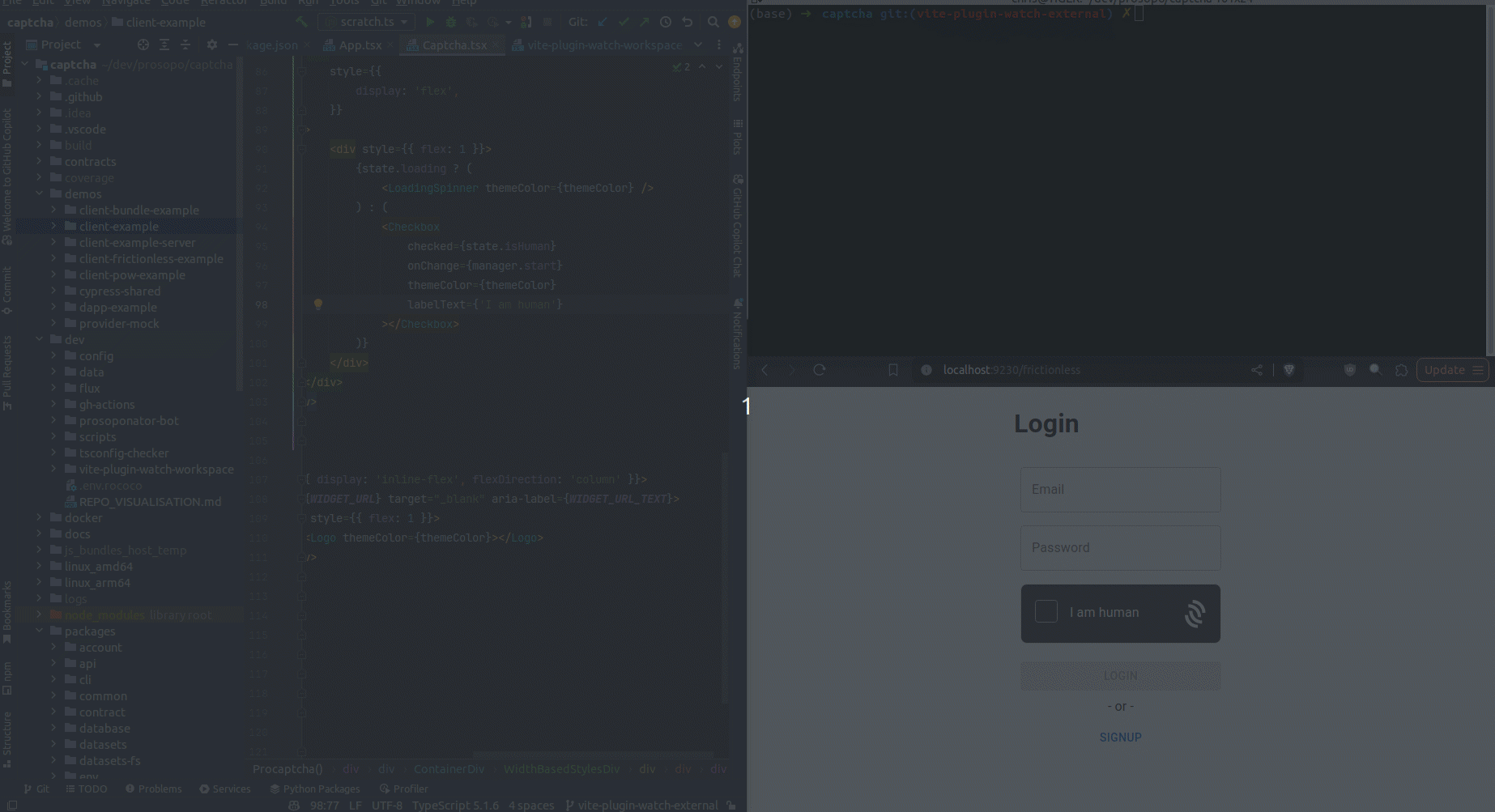Collapse the dev folder
This screenshot has height=812, width=1495.
pyautogui.click(x=39, y=339)
